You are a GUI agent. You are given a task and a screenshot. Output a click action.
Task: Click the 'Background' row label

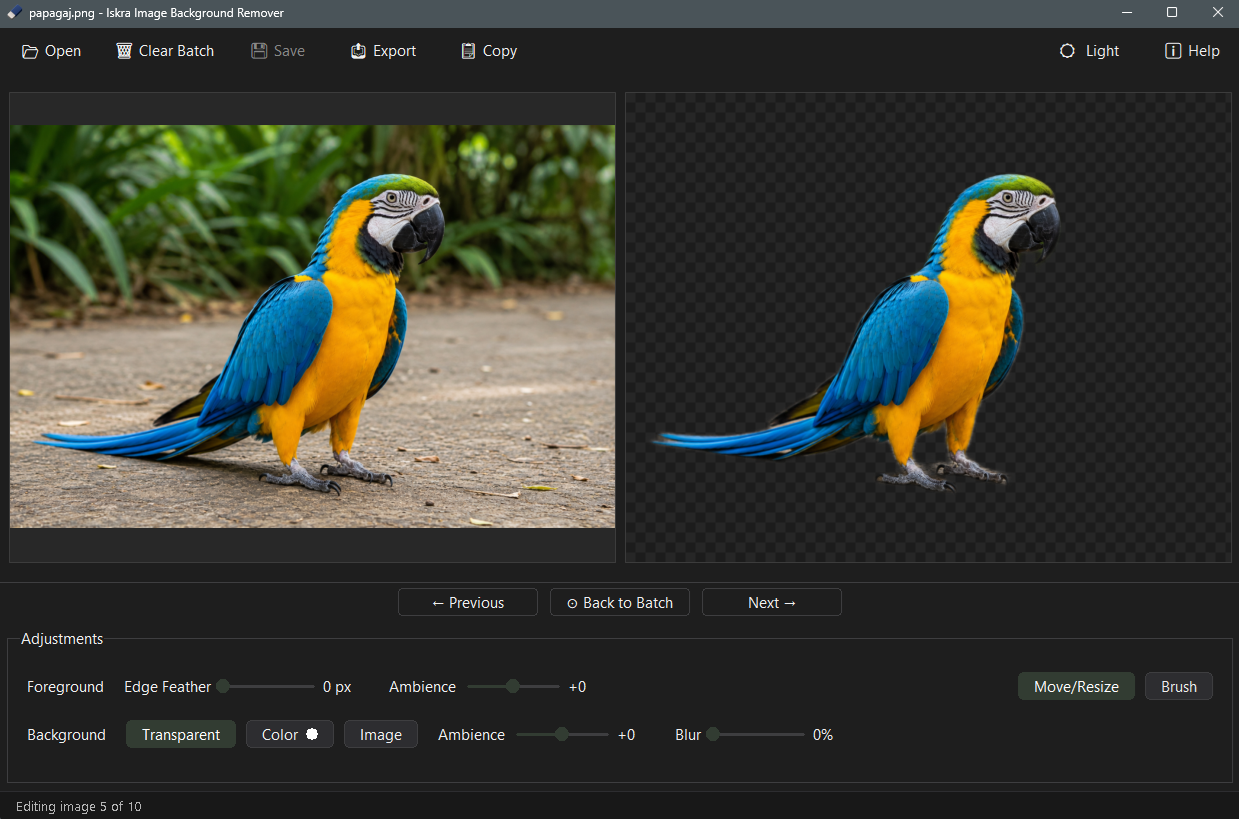66,734
